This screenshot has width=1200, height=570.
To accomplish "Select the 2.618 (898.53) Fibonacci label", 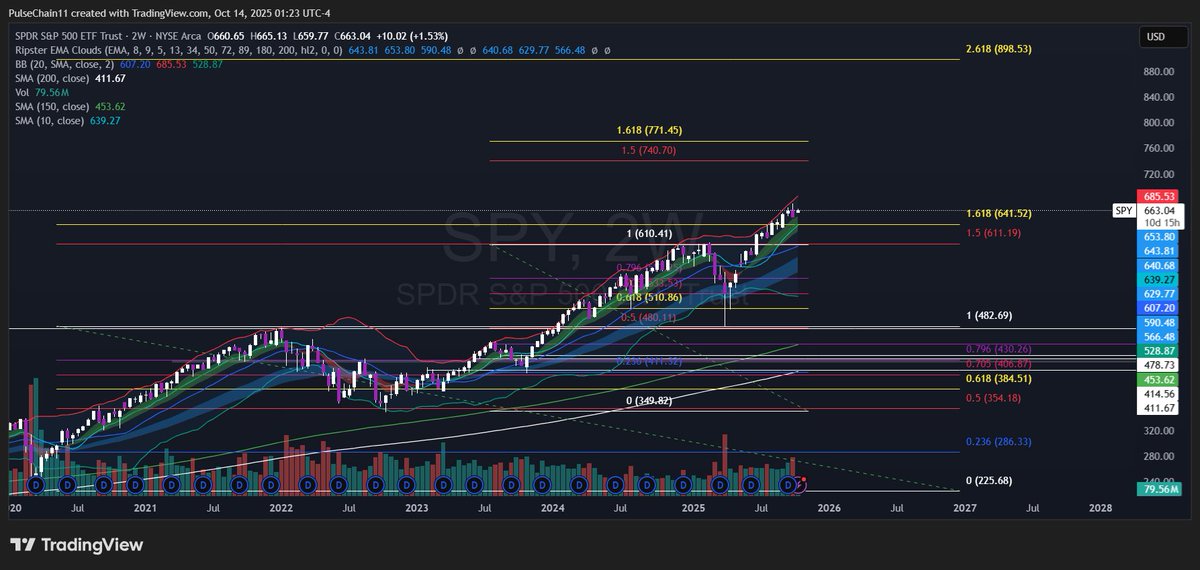I will 998,48.
